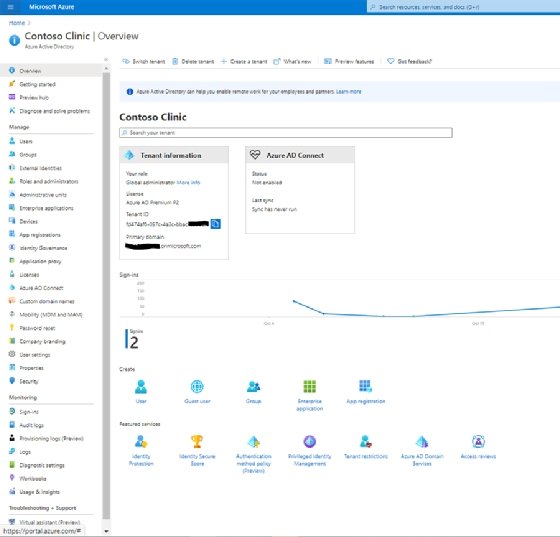Click the Microsoft Azure logo text
This screenshot has width=560, height=537.
pyautogui.click(x=51, y=7)
